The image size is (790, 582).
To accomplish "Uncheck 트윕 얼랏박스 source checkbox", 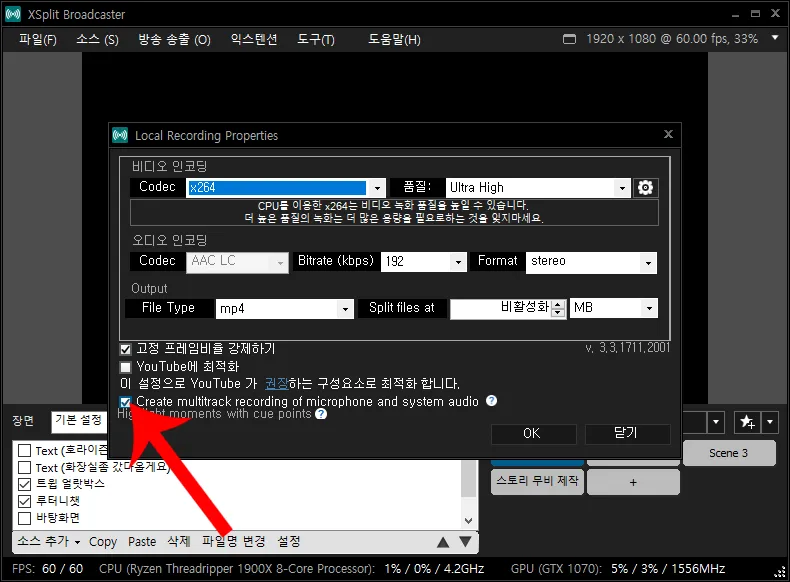I will [x=24, y=484].
